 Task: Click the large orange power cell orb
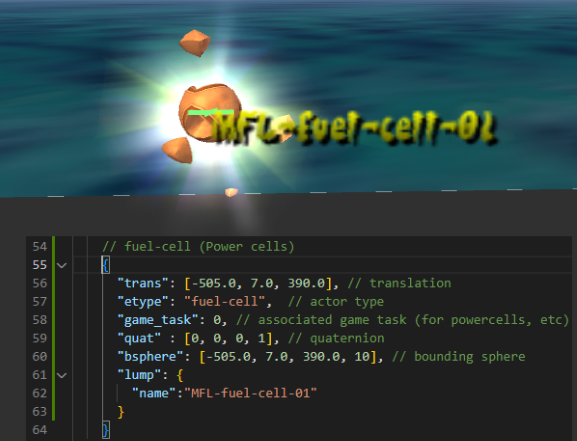(208, 112)
